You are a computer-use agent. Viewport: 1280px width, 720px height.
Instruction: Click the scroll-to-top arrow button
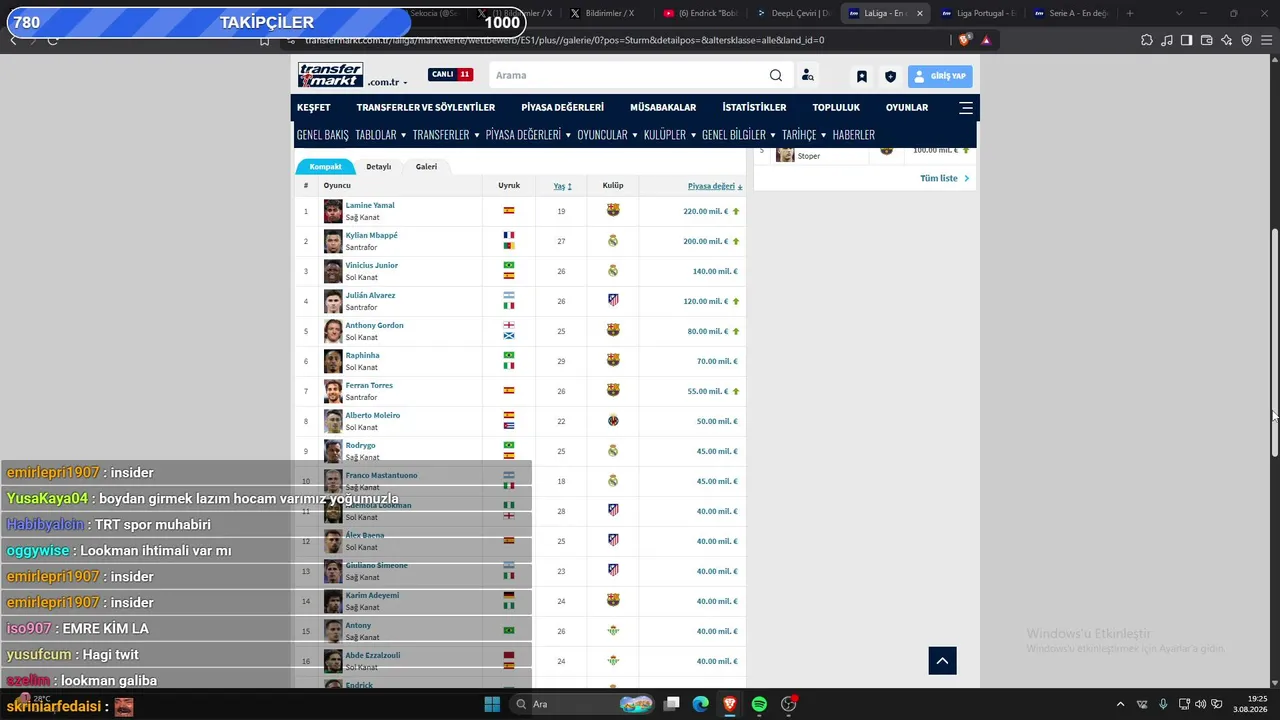942,660
